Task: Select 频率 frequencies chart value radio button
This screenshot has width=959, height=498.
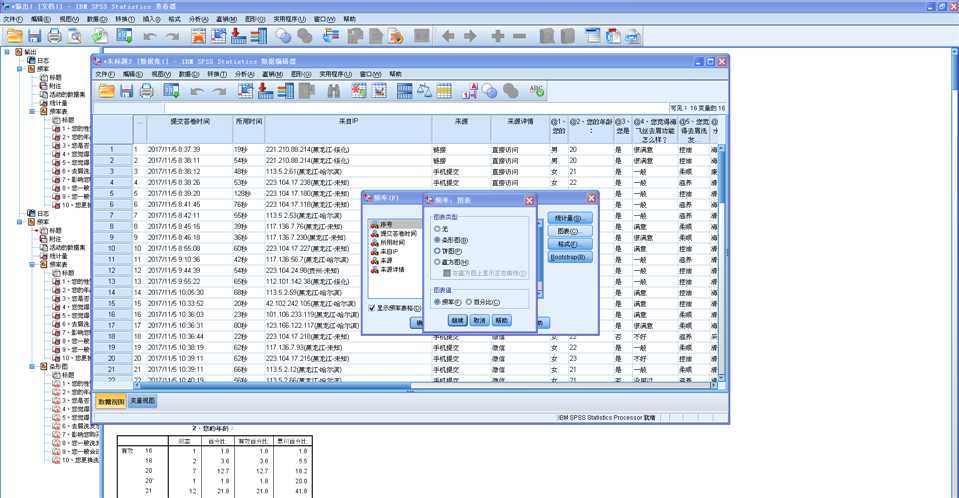Action: pyautogui.click(x=437, y=302)
